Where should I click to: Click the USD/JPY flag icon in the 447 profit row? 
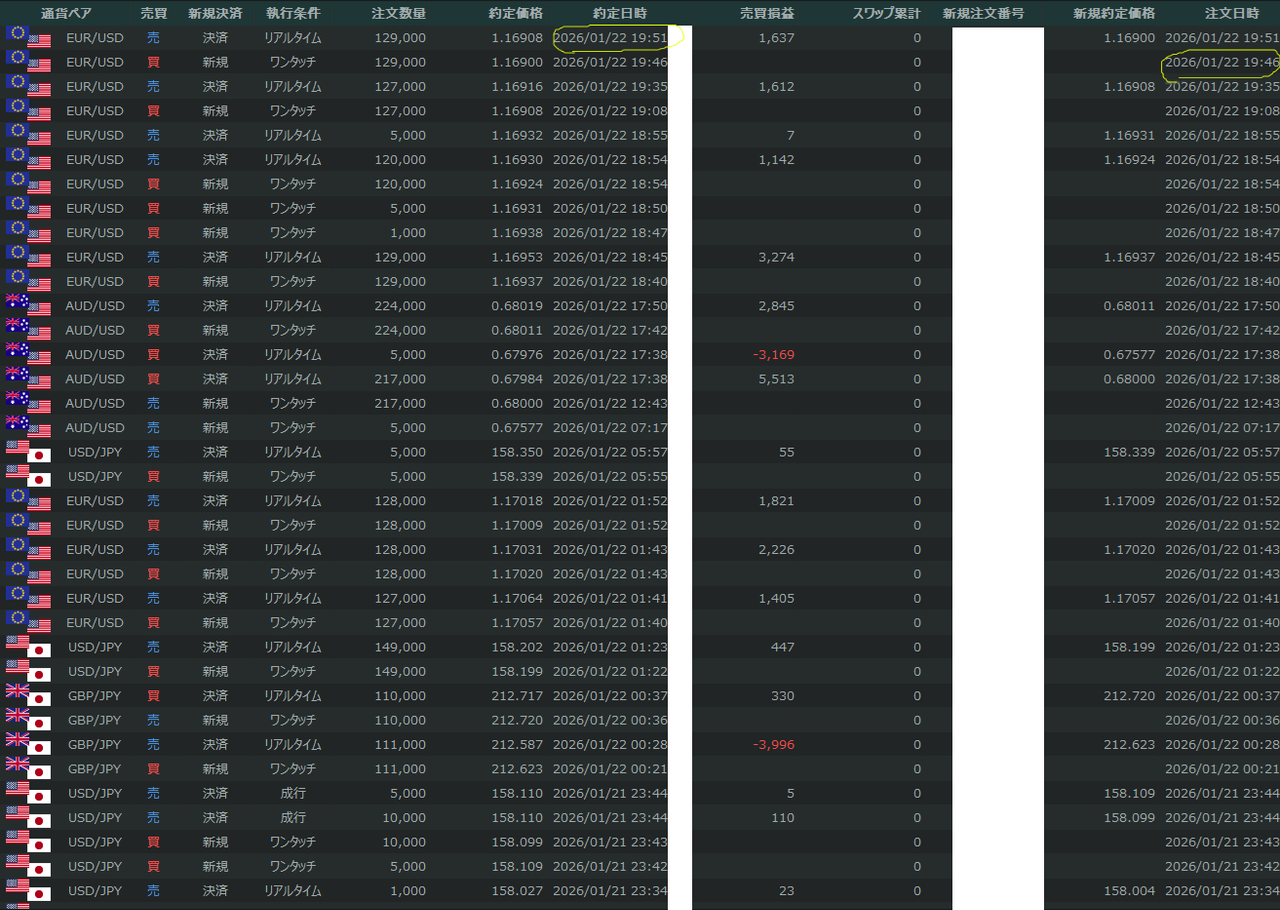point(28,647)
